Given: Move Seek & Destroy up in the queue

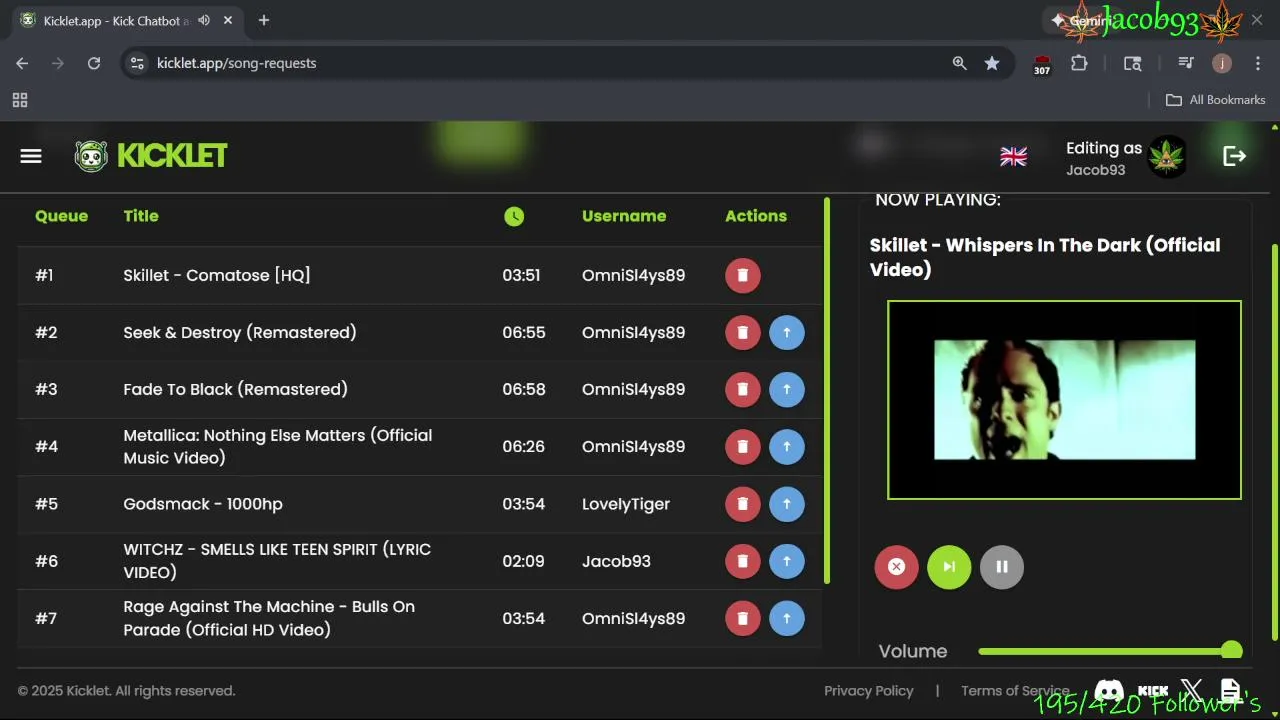Looking at the screenshot, I should pyautogui.click(x=787, y=332).
